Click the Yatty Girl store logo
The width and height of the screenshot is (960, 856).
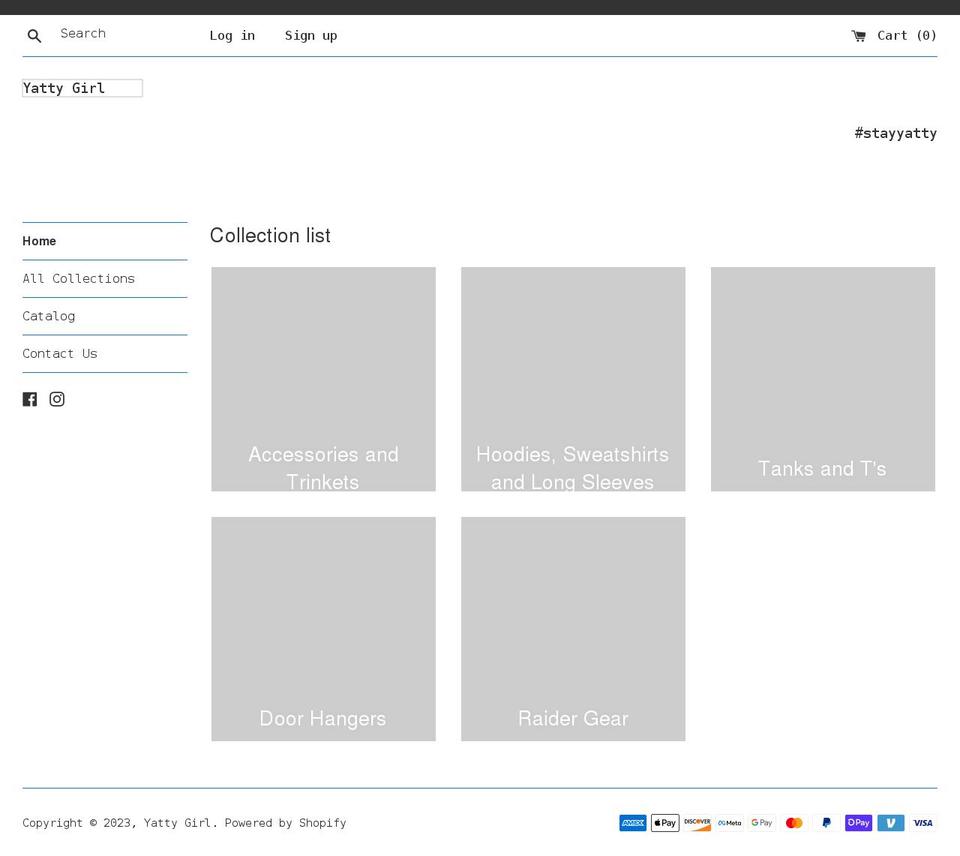(x=83, y=88)
